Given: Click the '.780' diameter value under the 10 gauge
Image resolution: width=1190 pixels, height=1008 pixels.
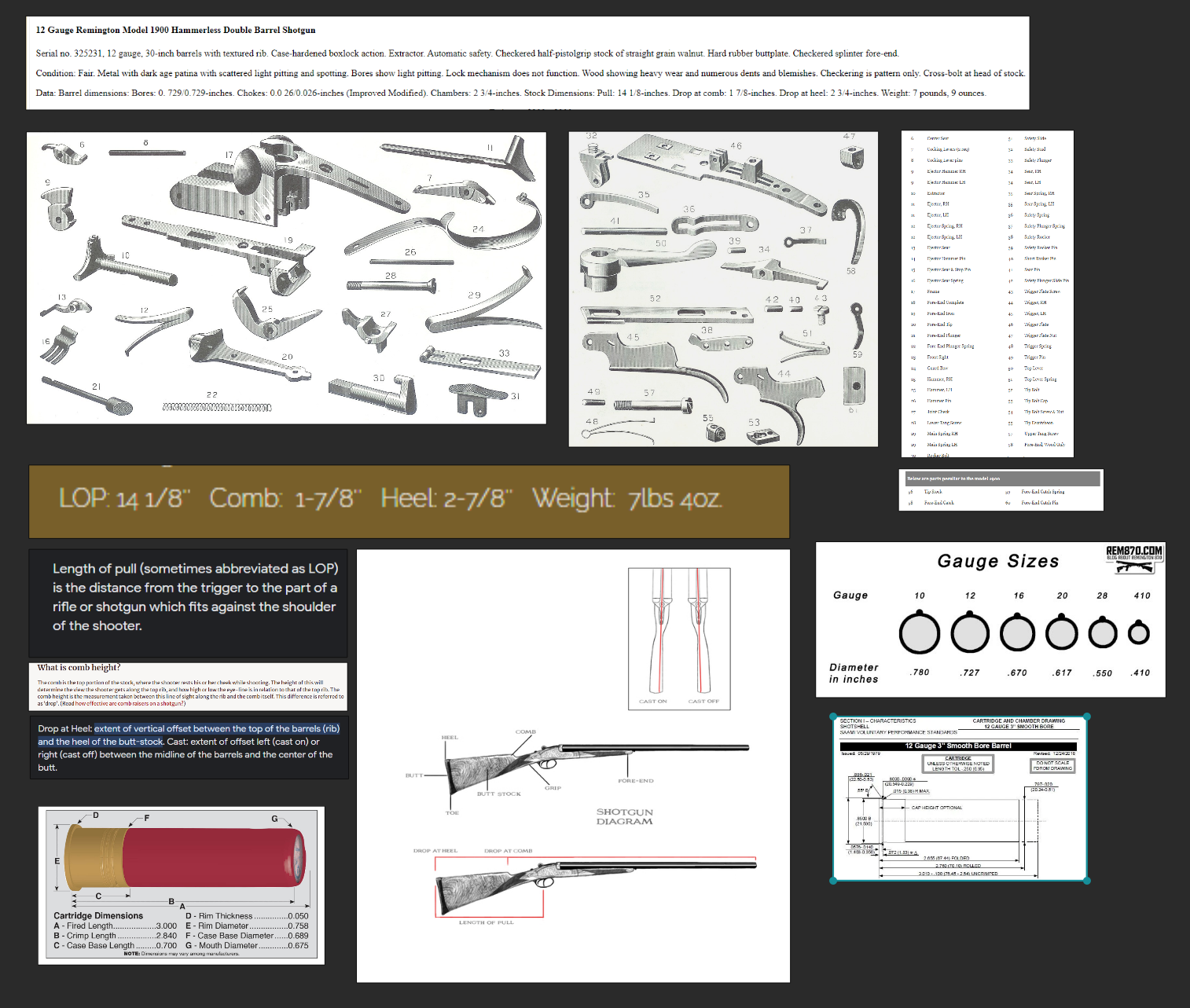Looking at the screenshot, I should point(920,673).
